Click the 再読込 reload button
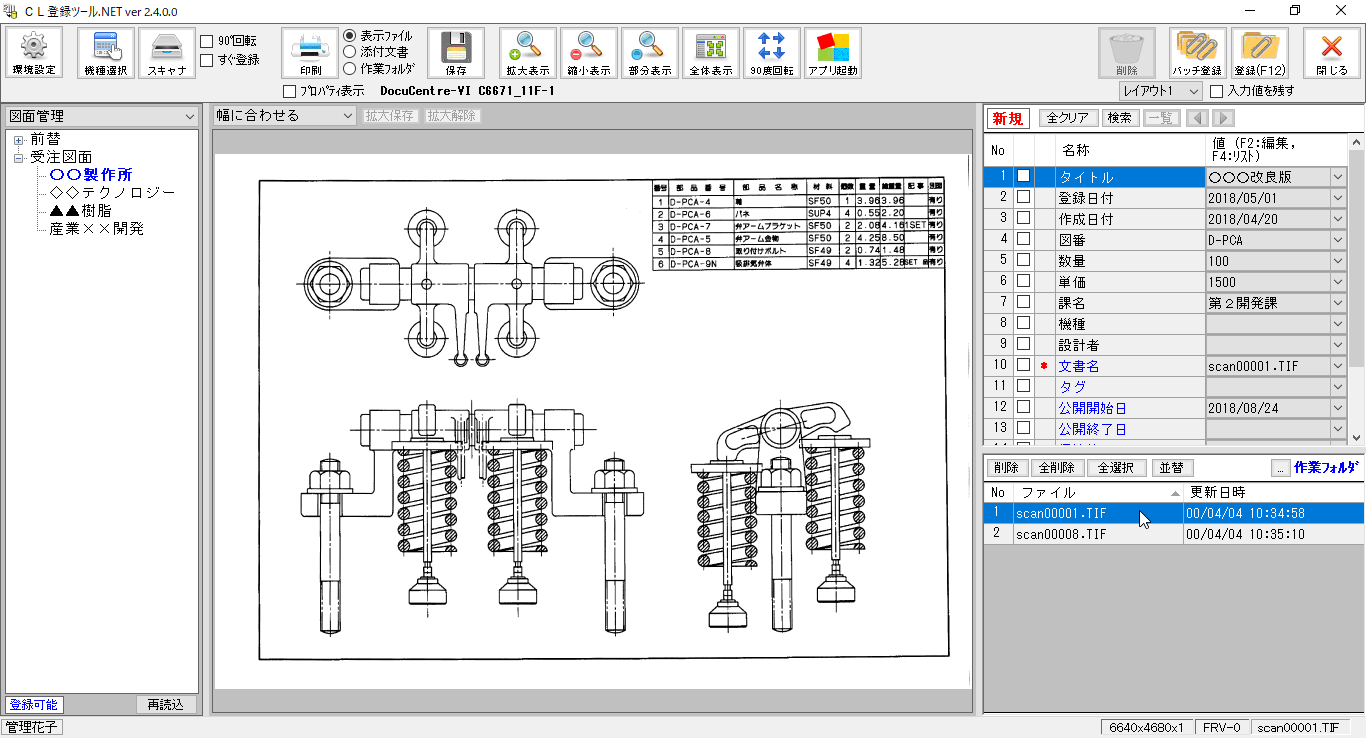Screen dimensions: 1366x738 pyautogui.click(x=166, y=704)
